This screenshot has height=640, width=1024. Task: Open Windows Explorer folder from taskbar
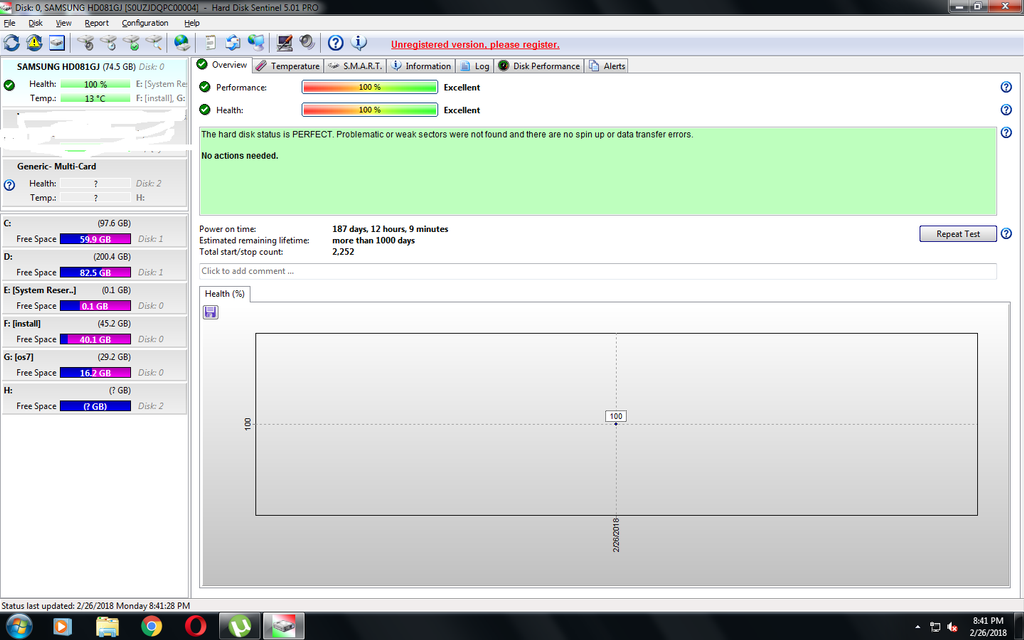108,627
